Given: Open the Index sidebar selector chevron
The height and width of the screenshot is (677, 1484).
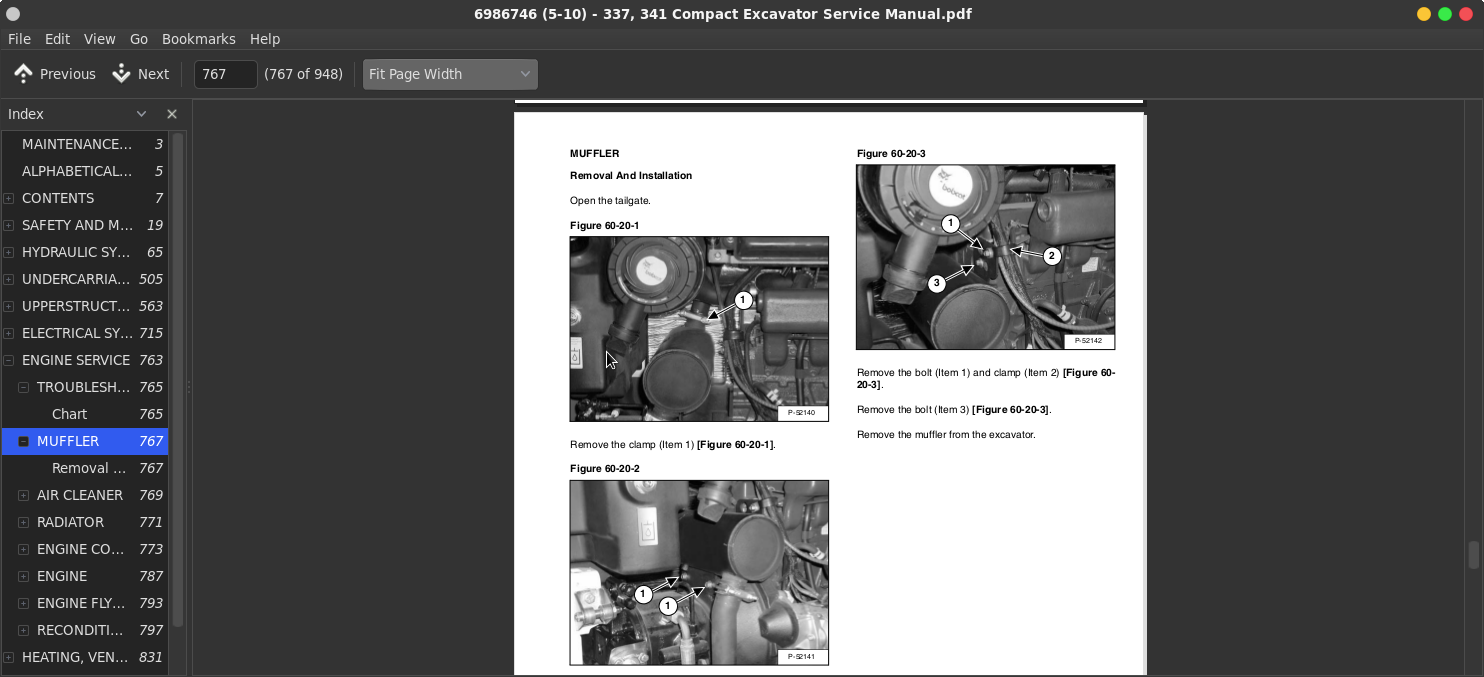Looking at the screenshot, I should (141, 114).
